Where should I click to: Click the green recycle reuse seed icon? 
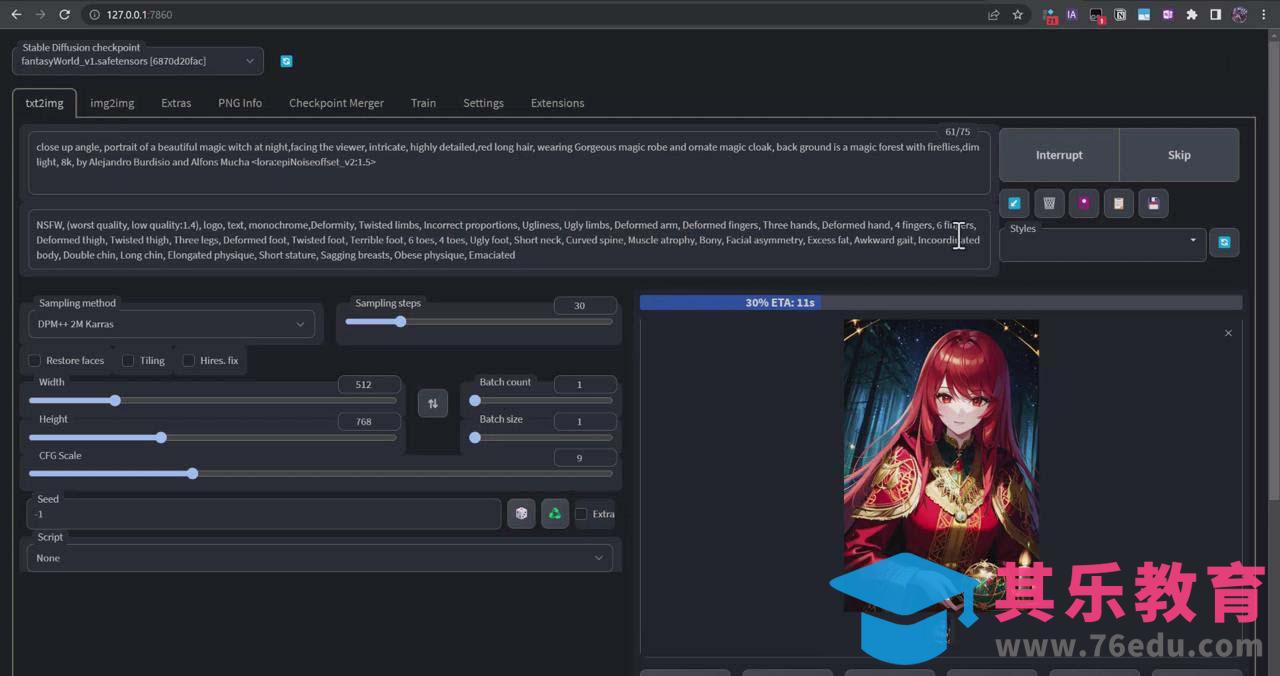554,513
